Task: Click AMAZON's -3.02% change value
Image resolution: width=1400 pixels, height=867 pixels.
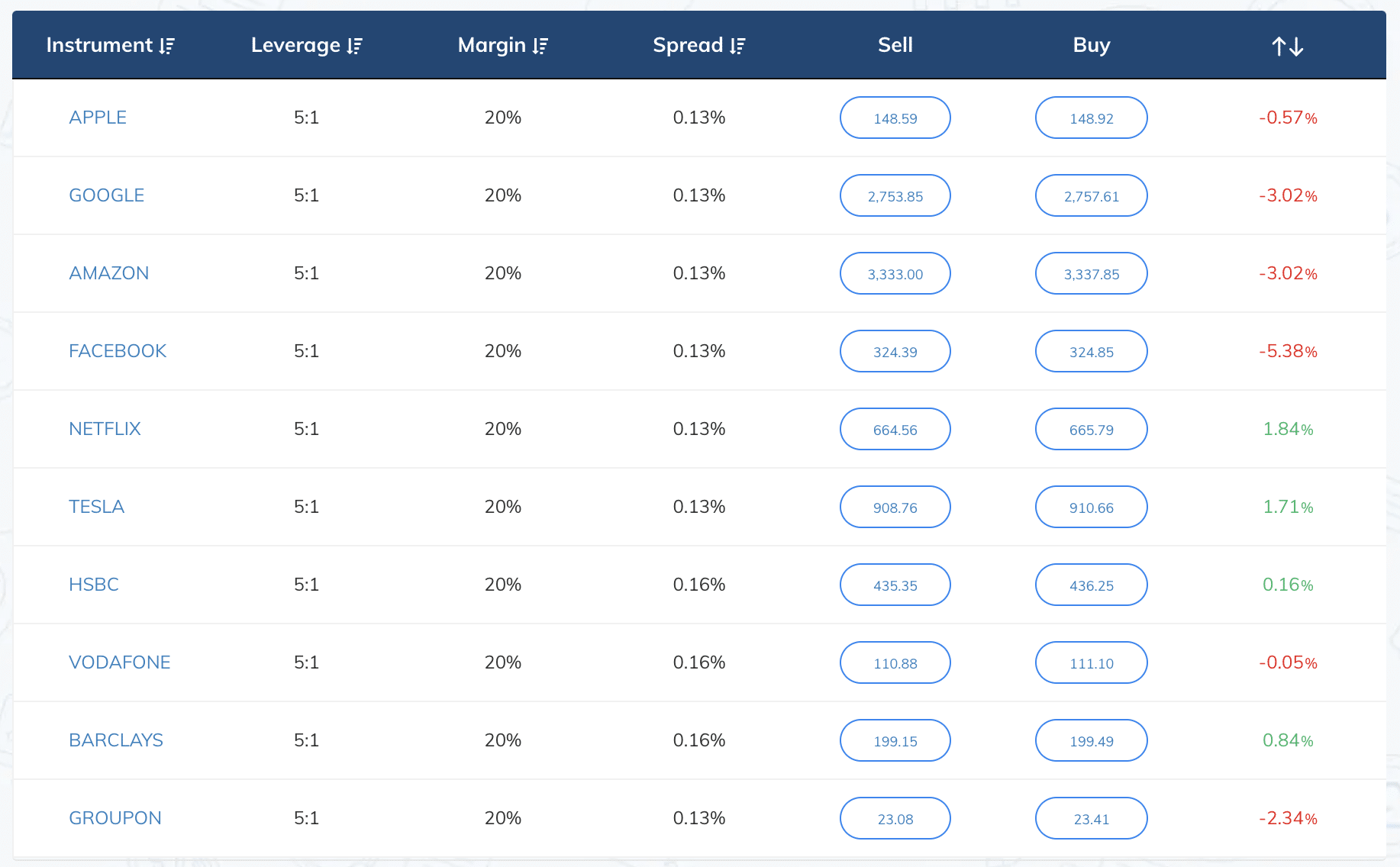Action: 1288,273
